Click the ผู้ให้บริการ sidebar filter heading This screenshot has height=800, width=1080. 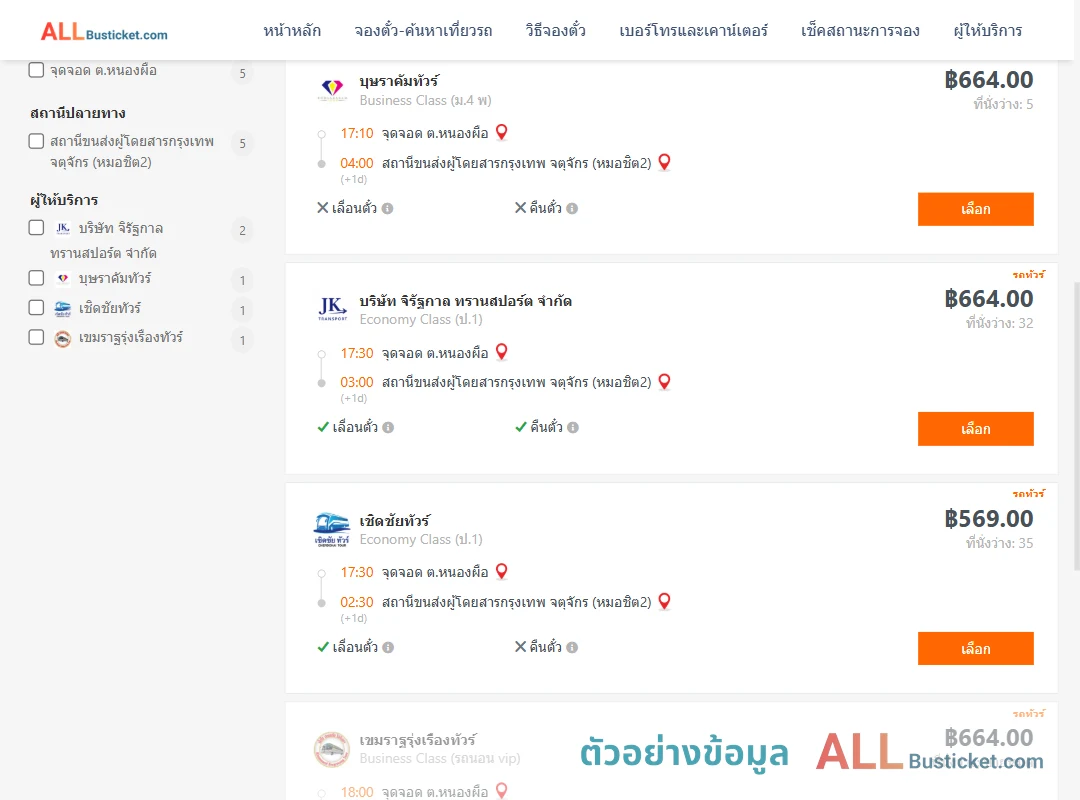(64, 200)
